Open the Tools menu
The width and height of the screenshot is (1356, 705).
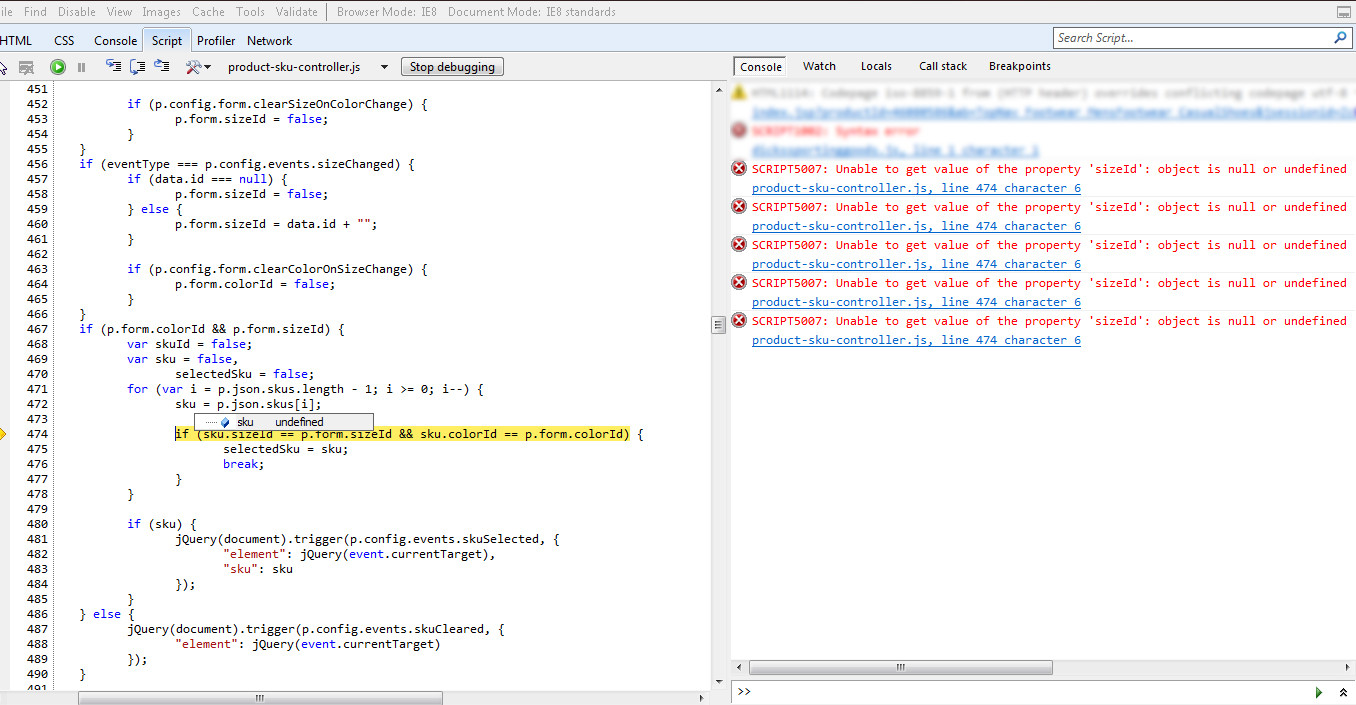point(250,12)
